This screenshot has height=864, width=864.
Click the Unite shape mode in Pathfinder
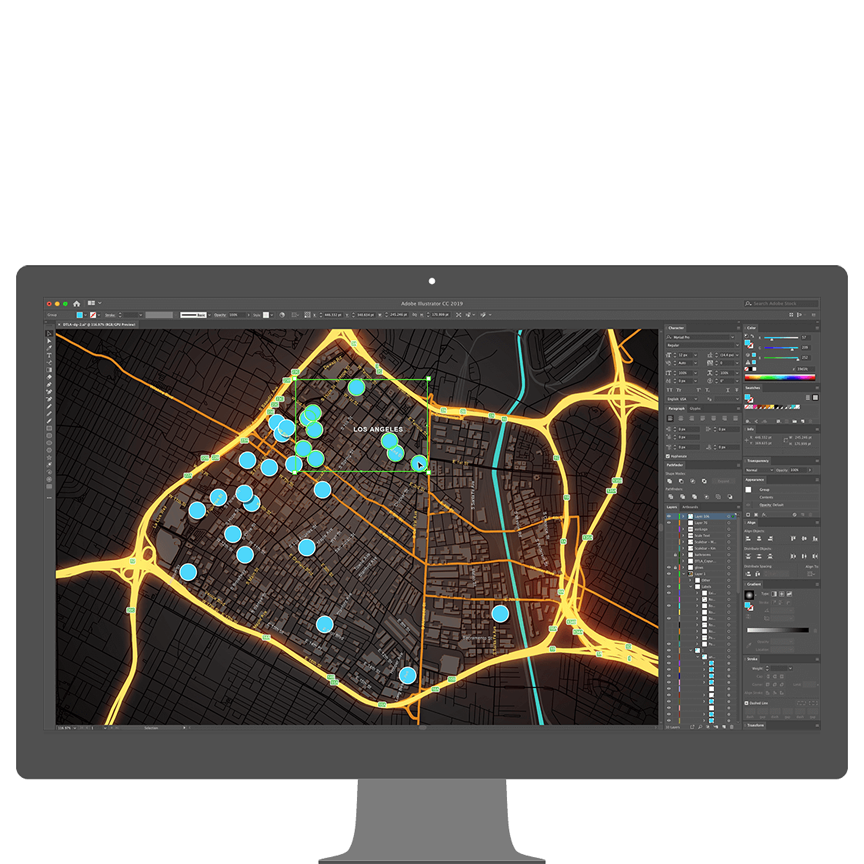coord(669,481)
